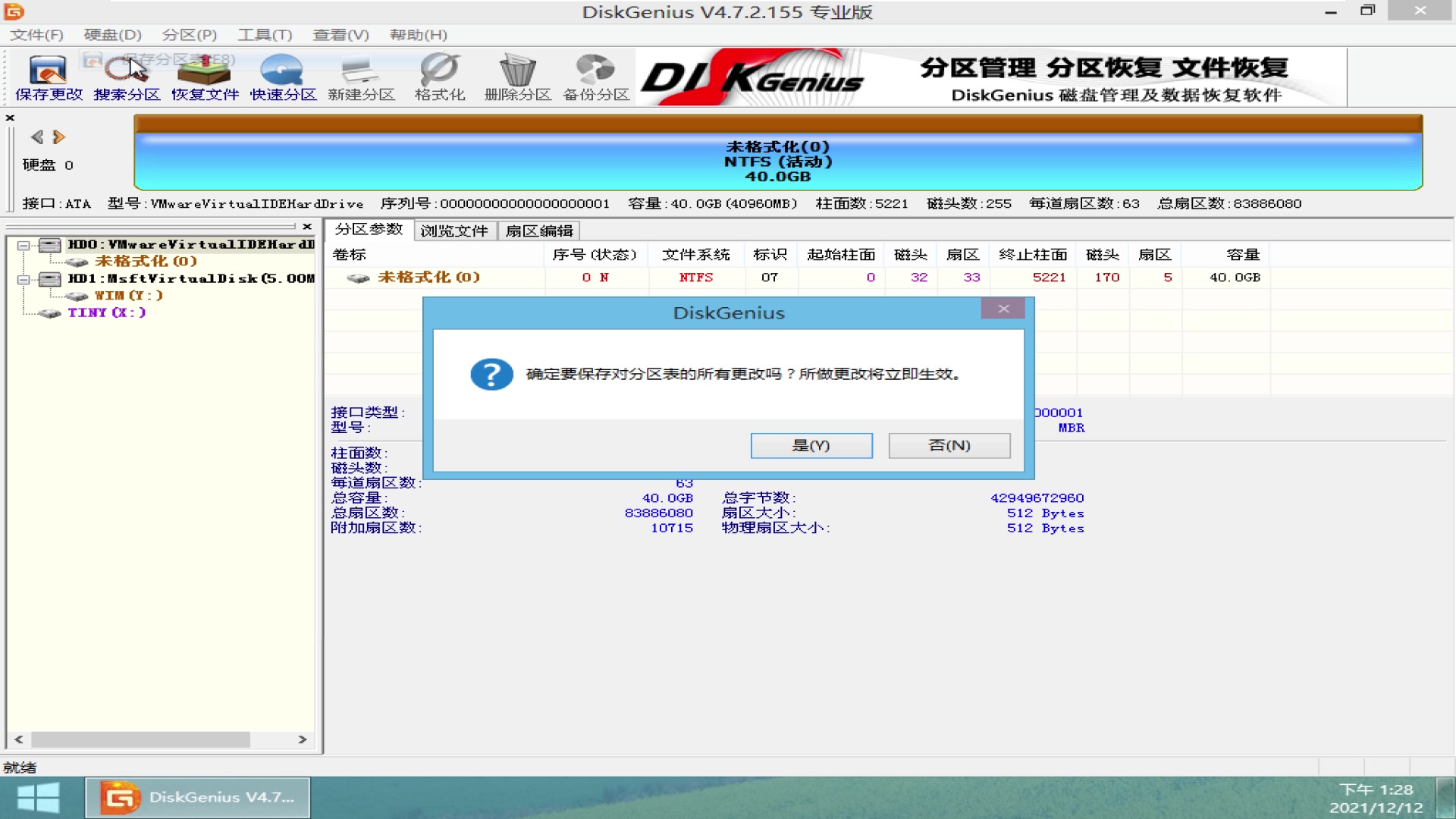
Task: Close the disk map pane with x
Action: coord(10,118)
